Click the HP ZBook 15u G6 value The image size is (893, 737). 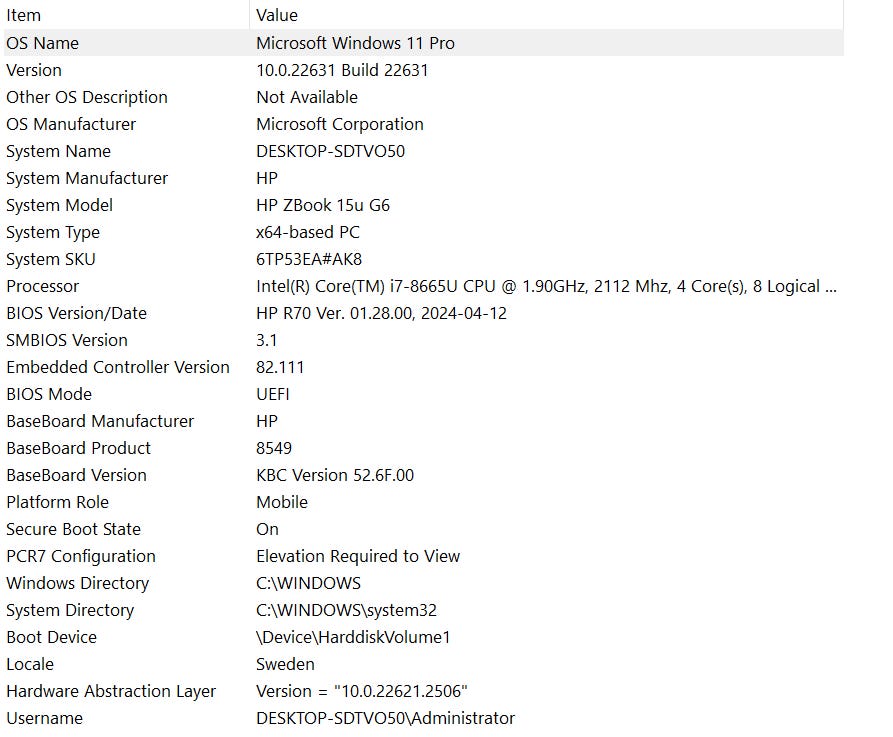point(323,205)
